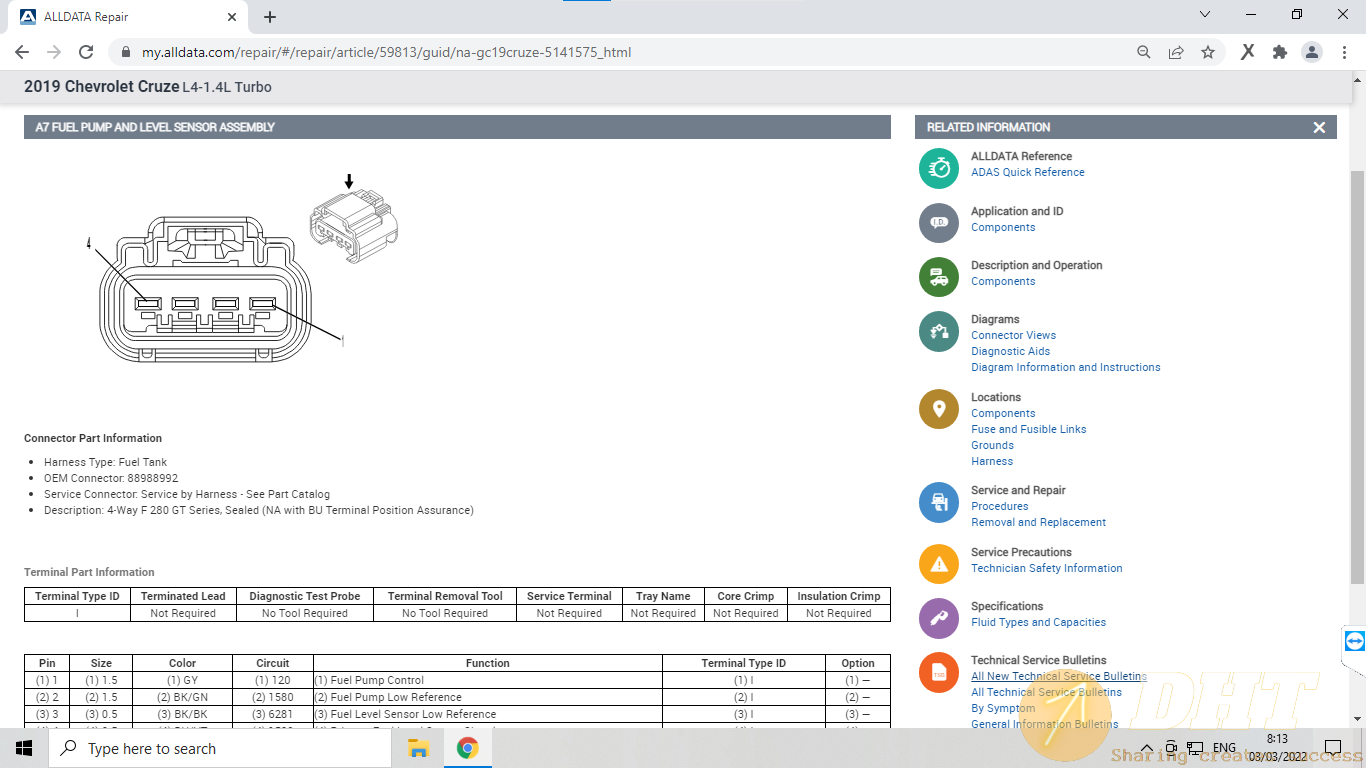Click the 'Fuel Level Sensor Low Reference' cell
This screenshot has height=768, width=1366.
pos(488,714)
